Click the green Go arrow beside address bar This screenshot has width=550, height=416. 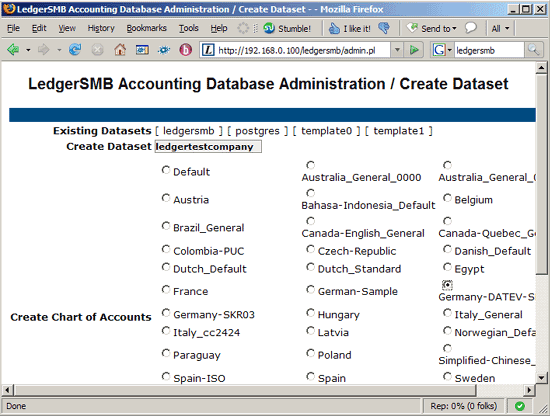[414, 50]
